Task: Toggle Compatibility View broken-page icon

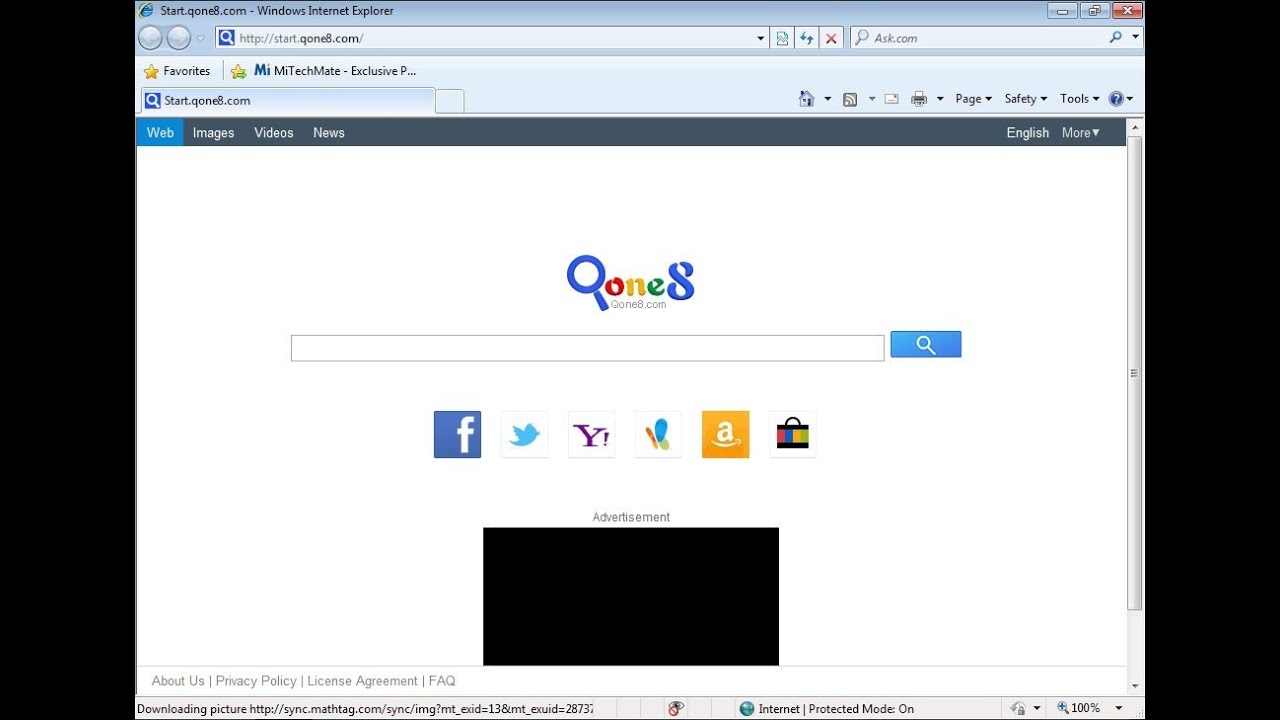Action: click(782, 38)
